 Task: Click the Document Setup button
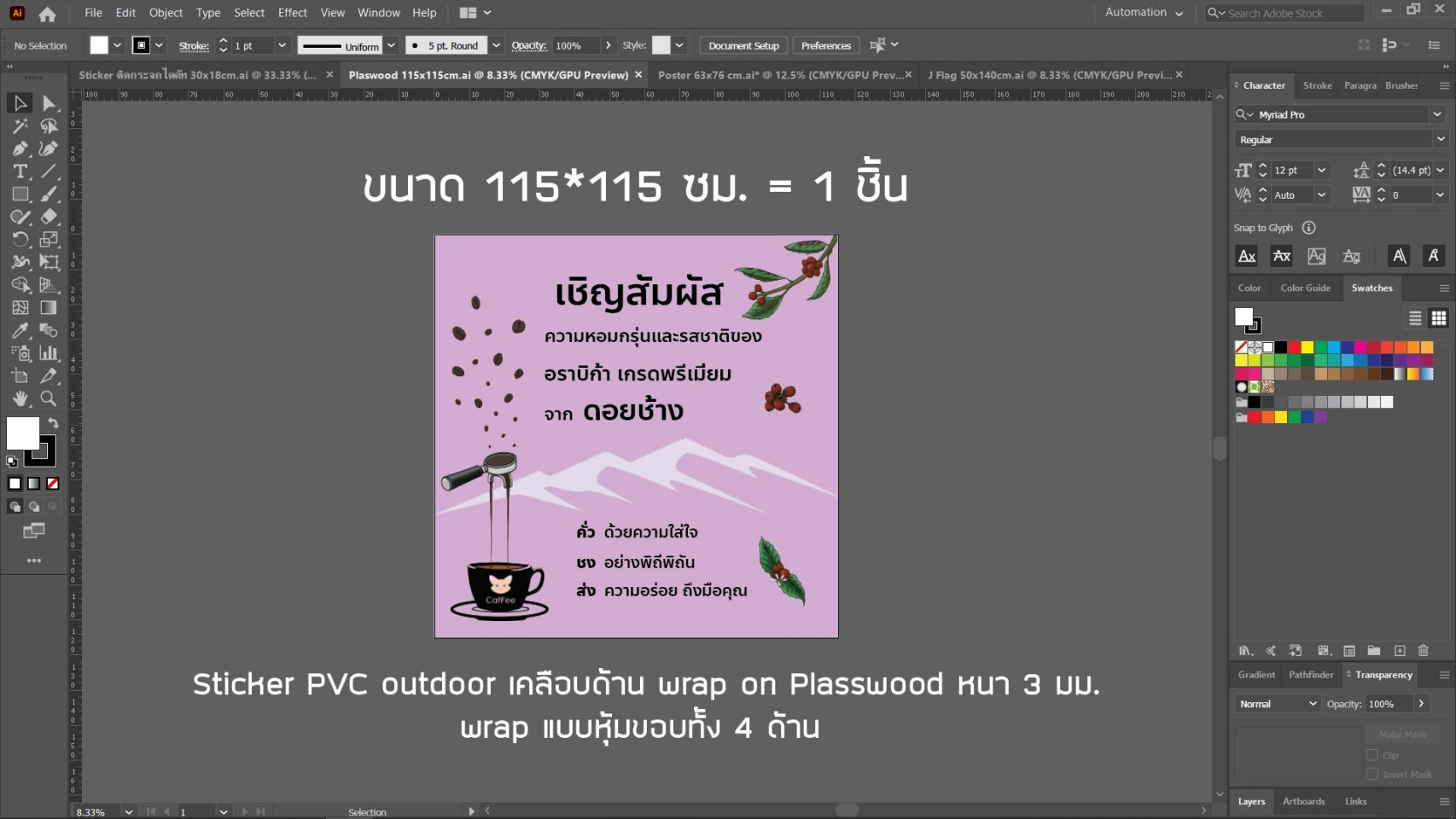[x=743, y=44]
